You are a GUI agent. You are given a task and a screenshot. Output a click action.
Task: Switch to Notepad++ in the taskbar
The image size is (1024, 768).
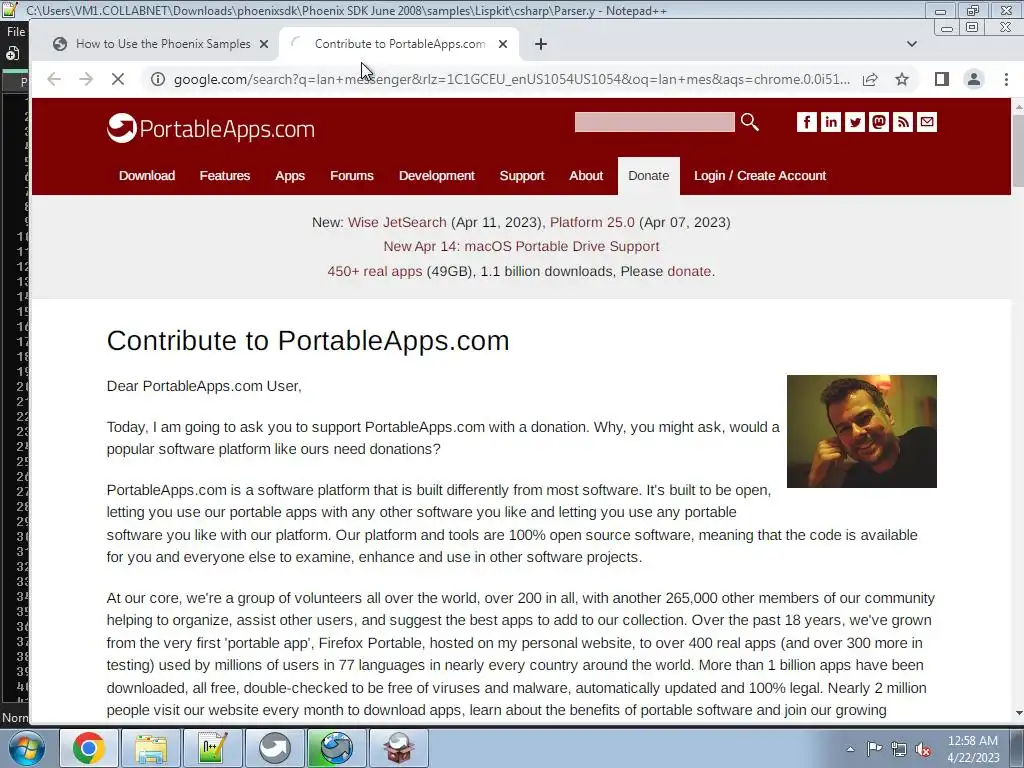coord(213,748)
